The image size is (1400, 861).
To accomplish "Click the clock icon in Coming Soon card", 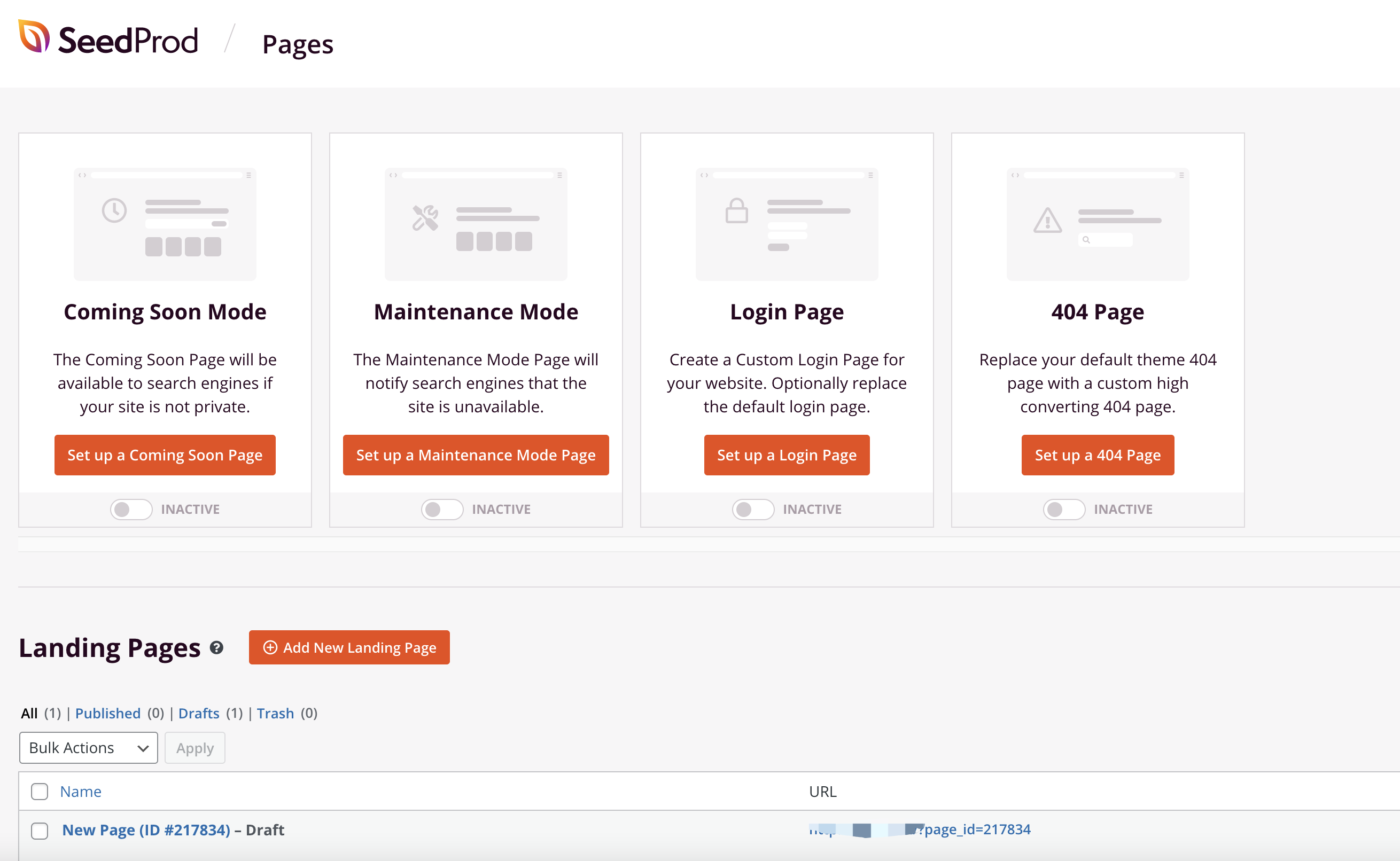I will (x=114, y=210).
